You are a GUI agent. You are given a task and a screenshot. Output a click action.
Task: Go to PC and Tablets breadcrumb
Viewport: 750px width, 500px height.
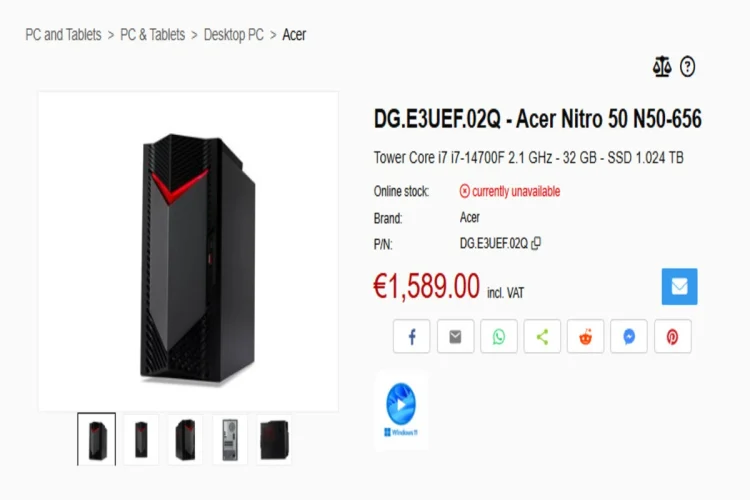pyautogui.click(x=63, y=35)
